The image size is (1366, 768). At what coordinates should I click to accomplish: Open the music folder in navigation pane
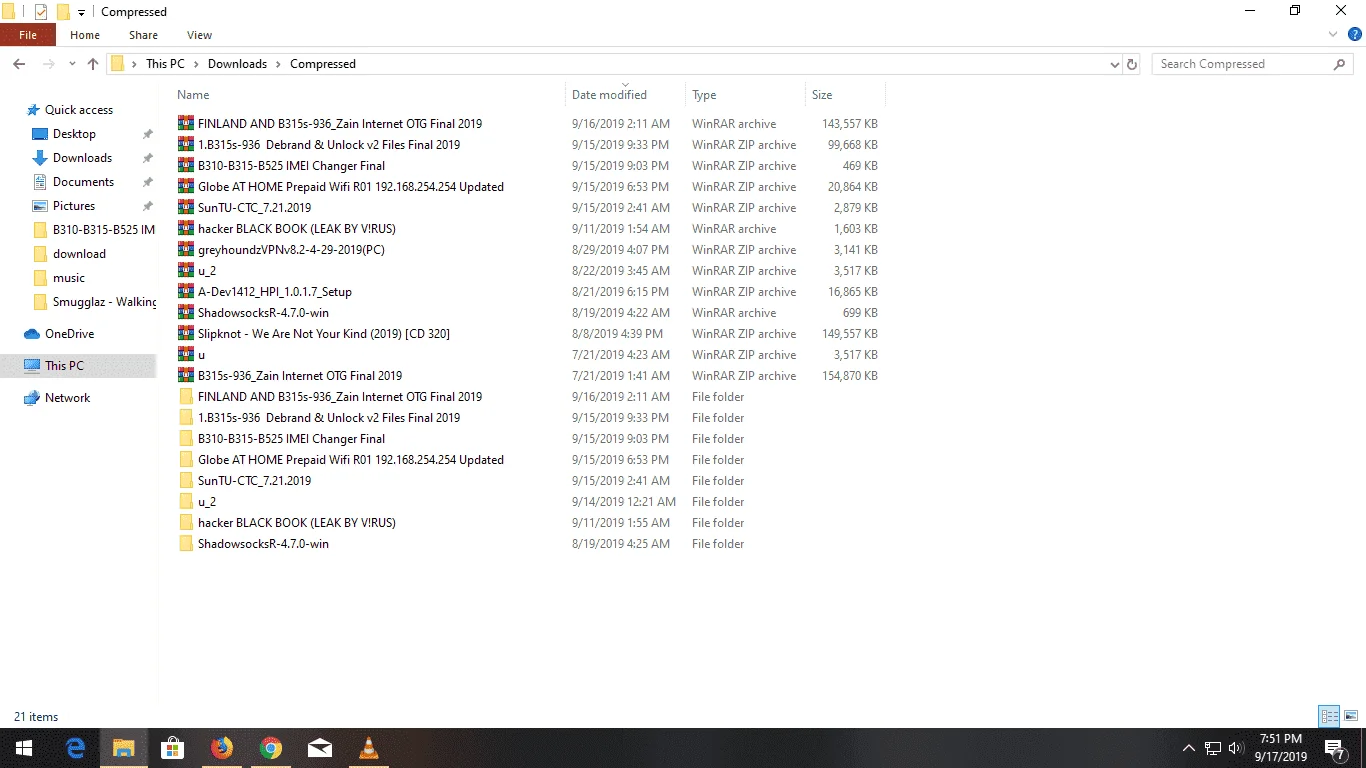[x=69, y=278]
